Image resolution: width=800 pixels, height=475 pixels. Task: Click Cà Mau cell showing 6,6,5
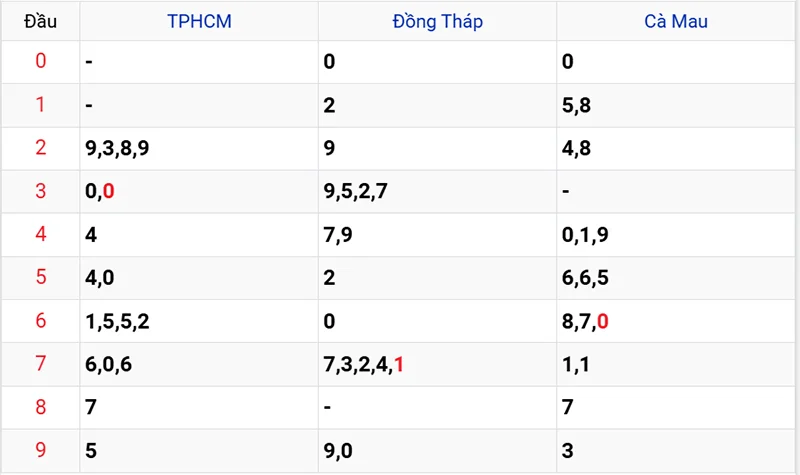586,277
